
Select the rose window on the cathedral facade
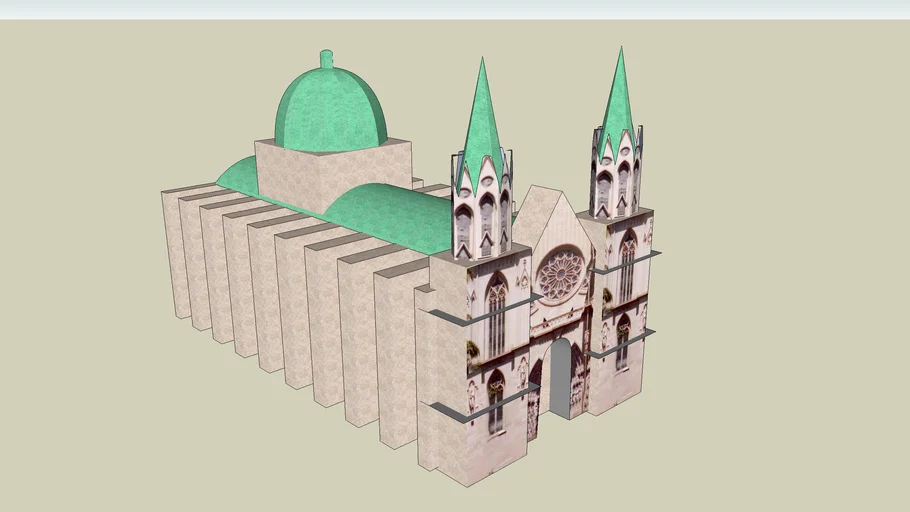click(561, 274)
